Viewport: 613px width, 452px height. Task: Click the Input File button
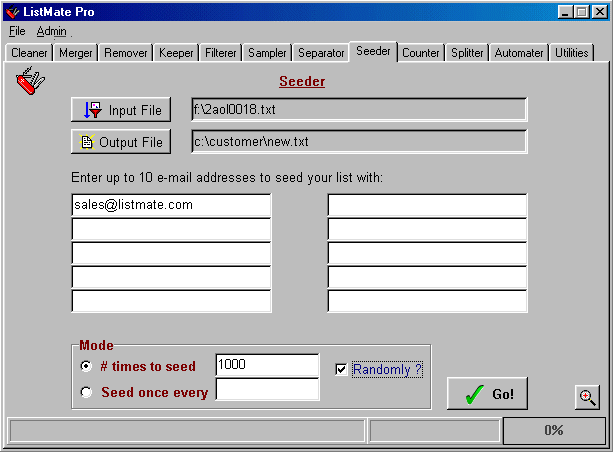point(121,110)
